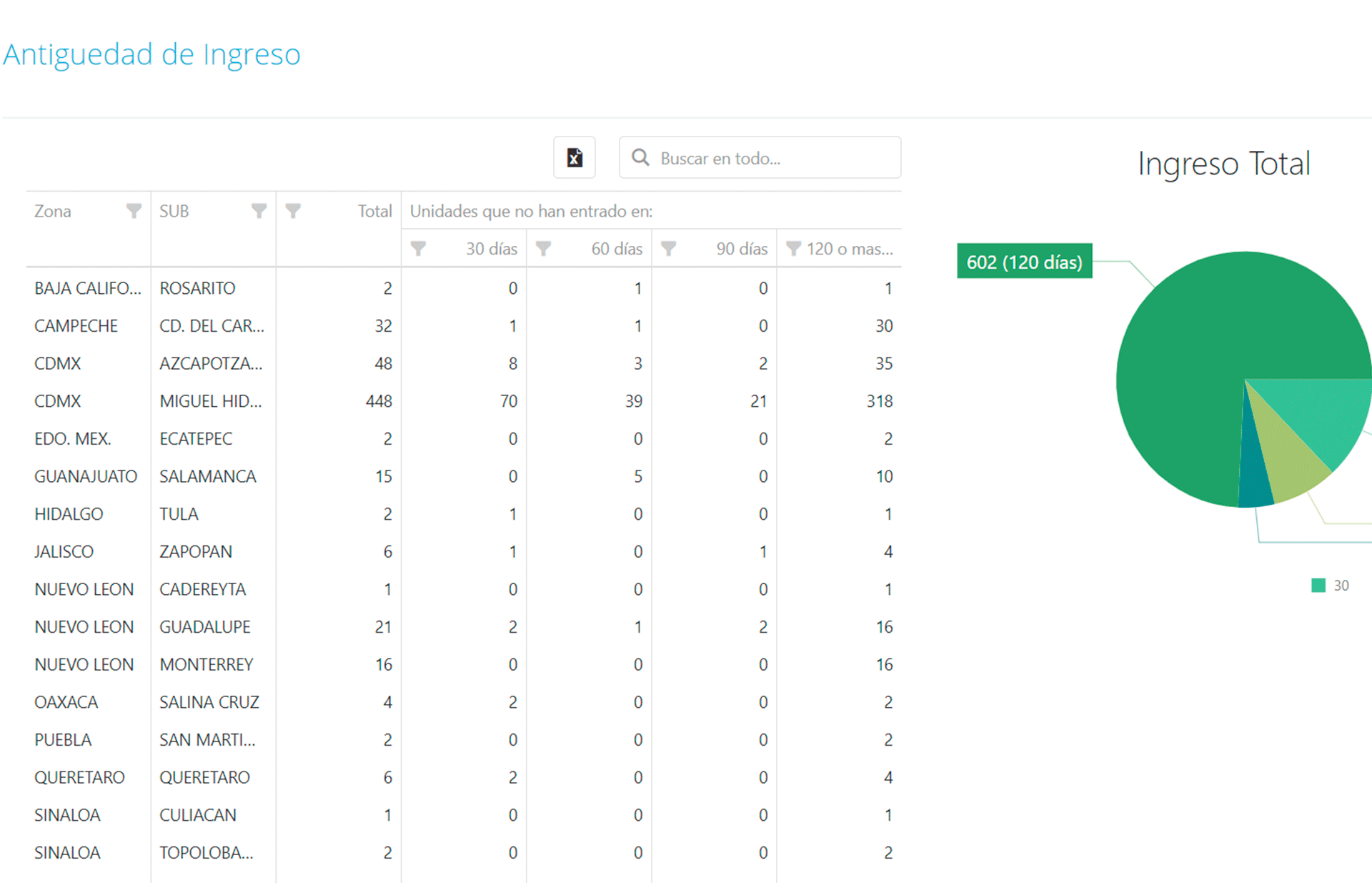
Task: Select the BAJA CALIFO... zone cell
Action: point(88,288)
